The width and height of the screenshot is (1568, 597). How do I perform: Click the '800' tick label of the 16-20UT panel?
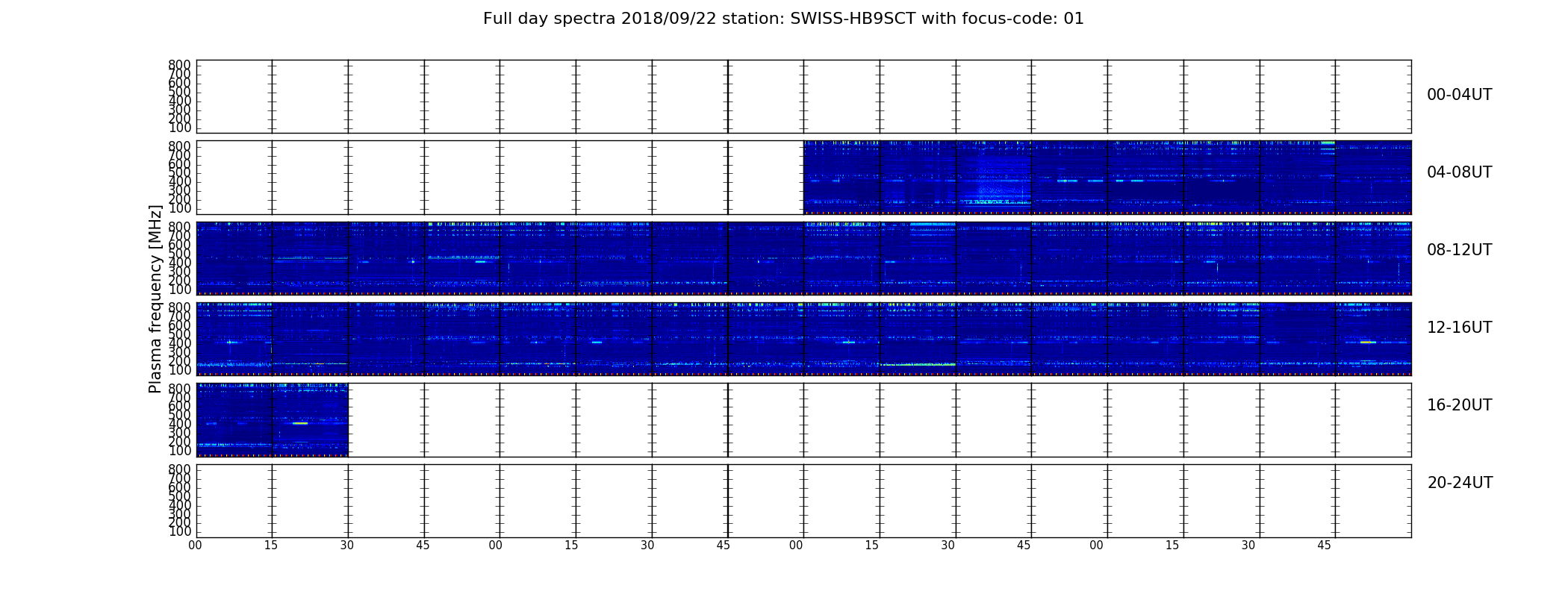pyautogui.click(x=179, y=389)
